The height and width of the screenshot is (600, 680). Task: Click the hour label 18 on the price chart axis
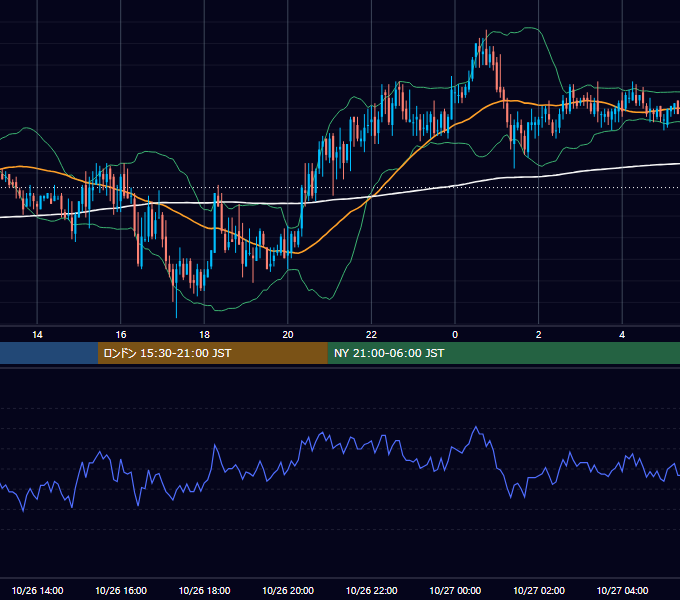(204, 335)
